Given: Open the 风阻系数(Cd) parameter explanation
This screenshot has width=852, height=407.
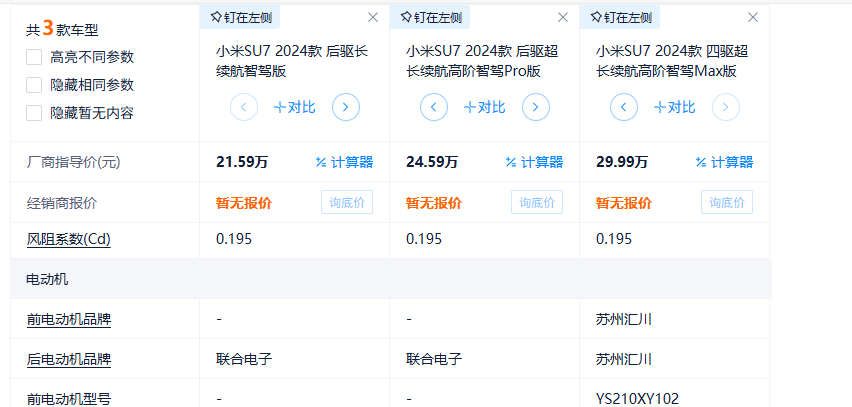Looking at the screenshot, I should (69, 239).
